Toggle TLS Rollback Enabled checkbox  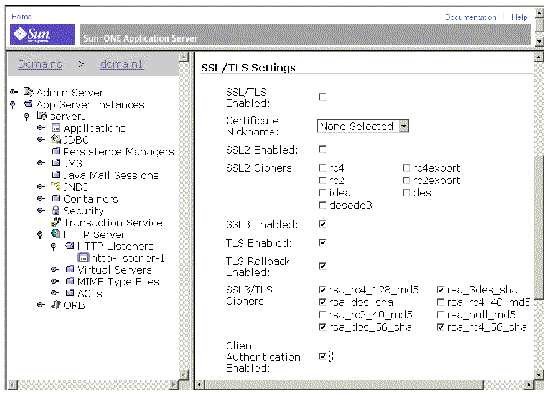pyautogui.click(x=322, y=266)
